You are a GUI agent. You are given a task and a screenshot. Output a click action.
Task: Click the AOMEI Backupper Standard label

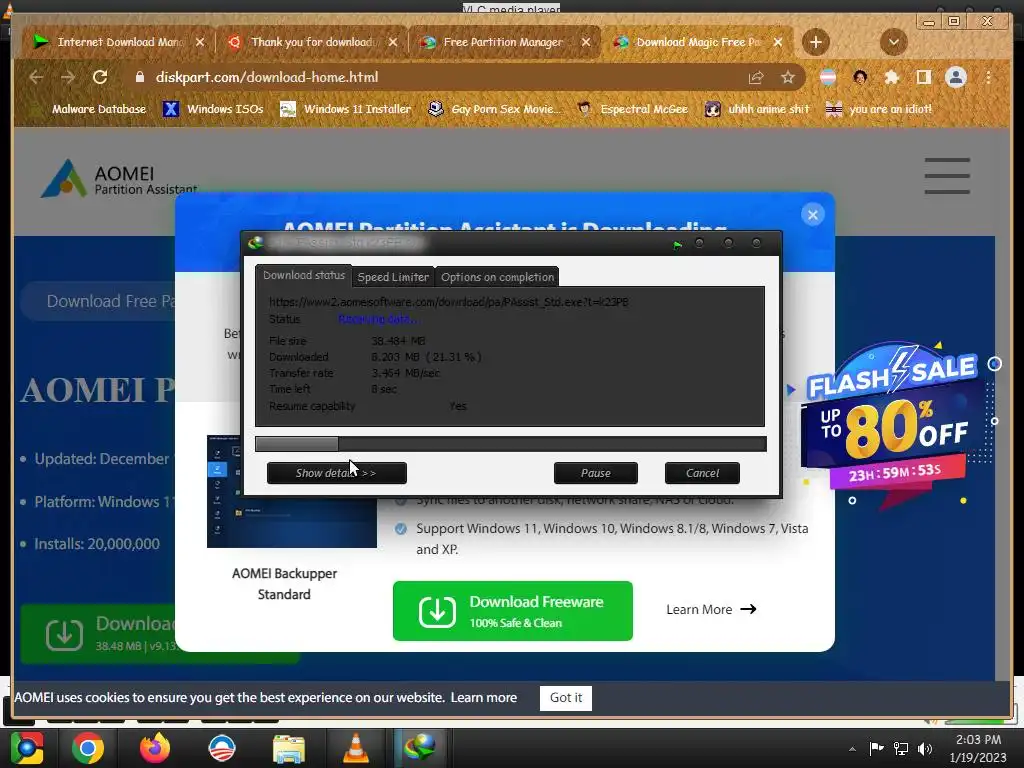point(284,584)
